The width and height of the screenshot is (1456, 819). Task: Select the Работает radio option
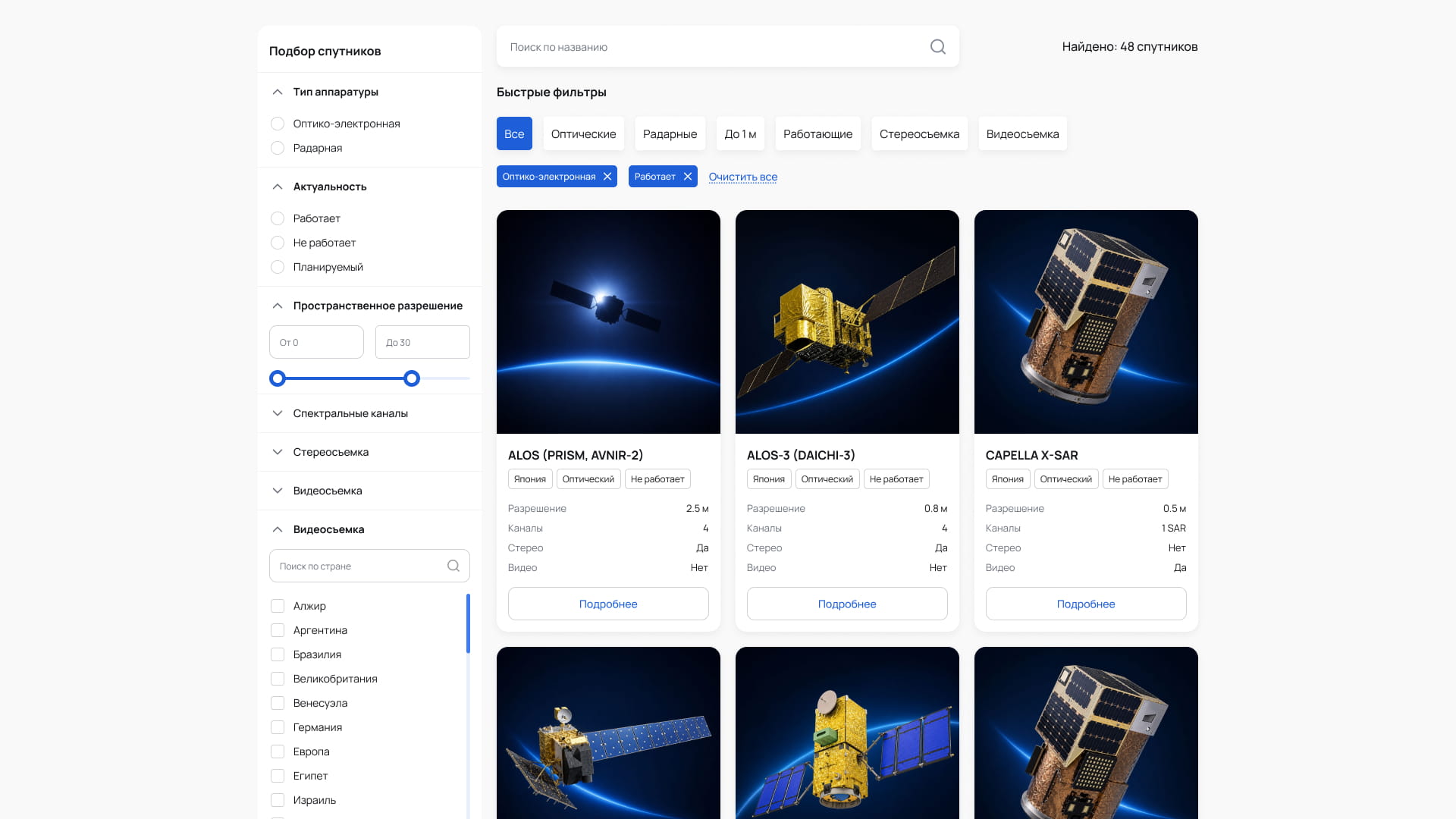[x=278, y=218]
